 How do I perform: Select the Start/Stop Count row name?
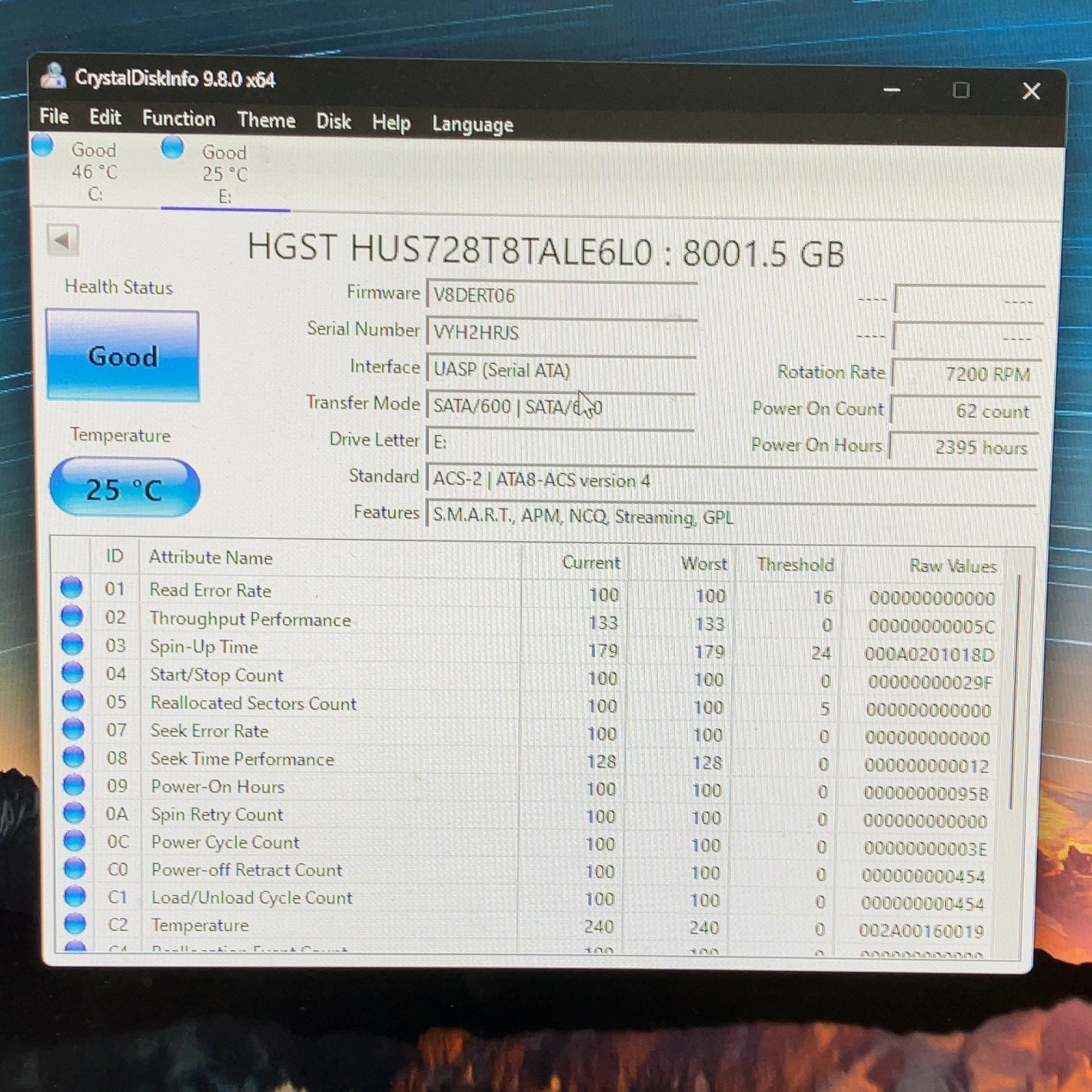(x=217, y=675)
